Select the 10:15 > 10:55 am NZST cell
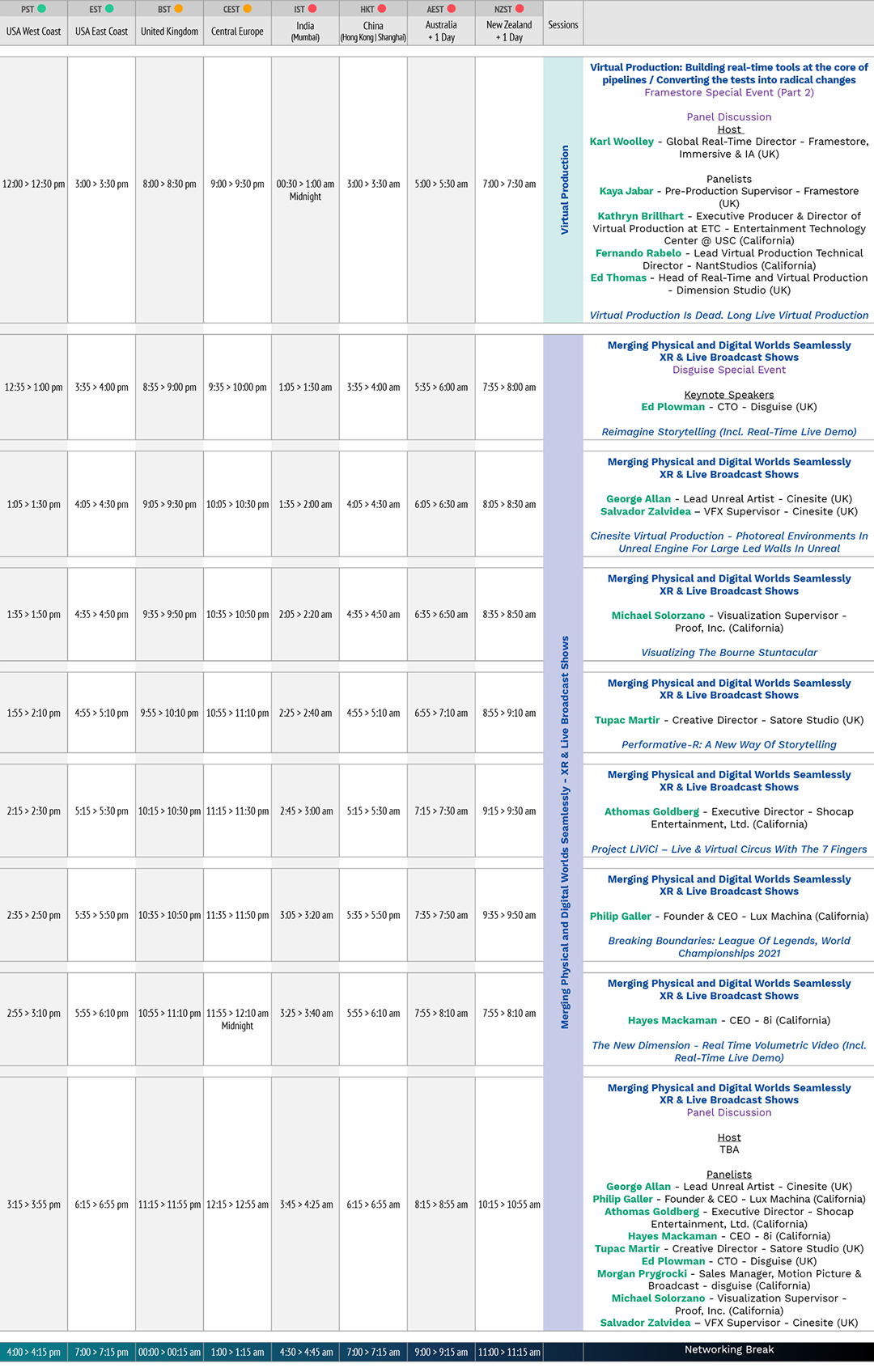Image resolution: width=874 pixels, height=1372 pixels. [x=509, y=1205]
